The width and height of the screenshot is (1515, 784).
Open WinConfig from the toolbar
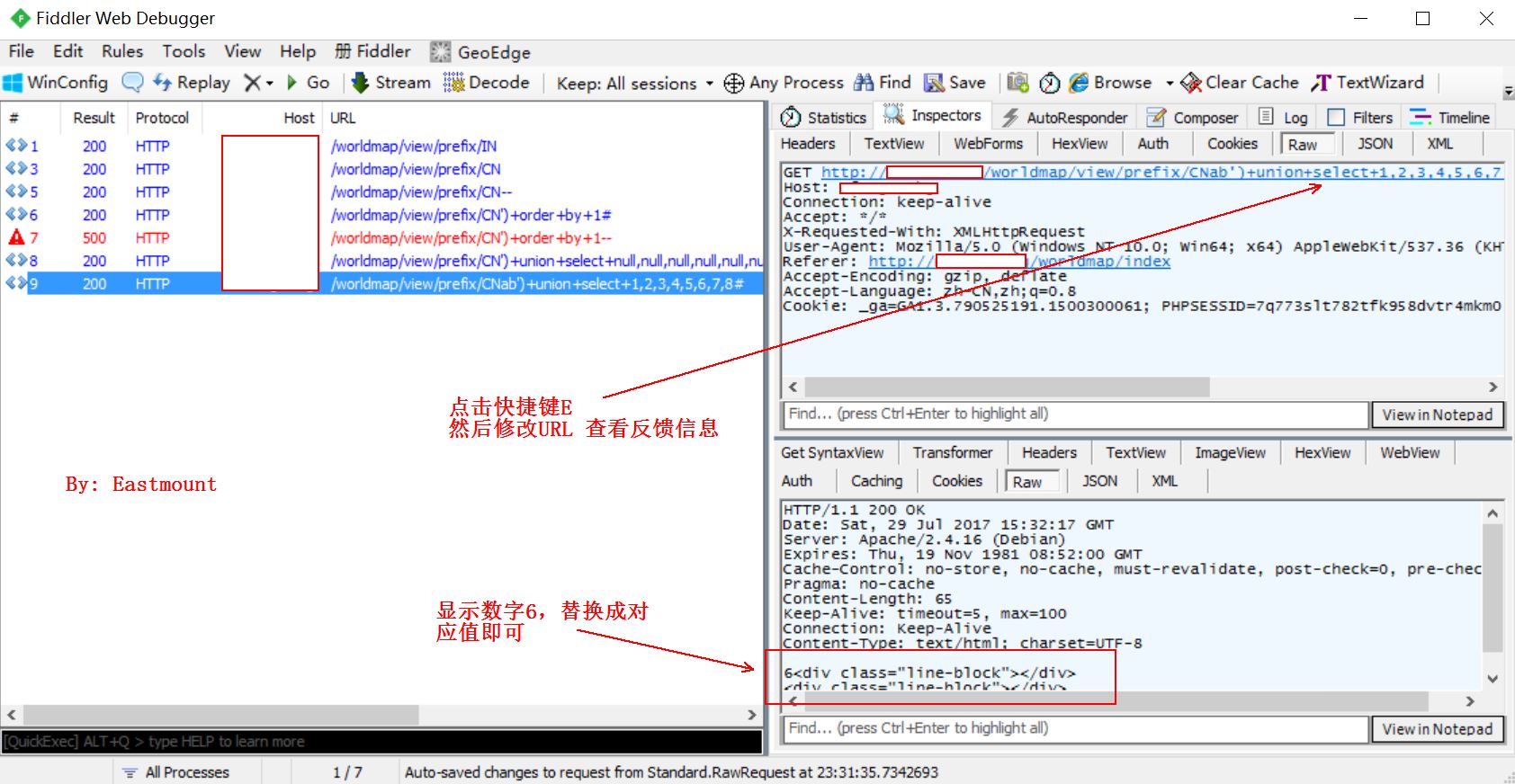click(56, 83)
